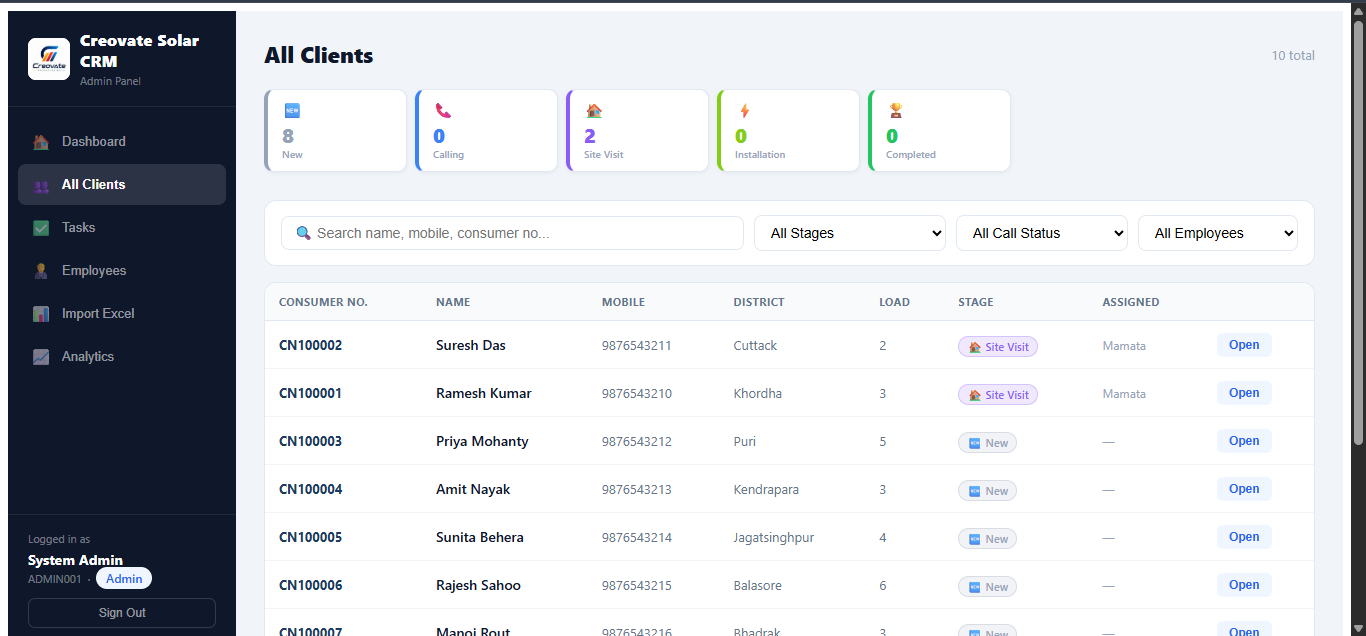Image resolution: width=1366 pixels, height=636 pixels.
Task: Click the trophy icon on Completed card
Action: pyautogui.click(x=896, y=110)
